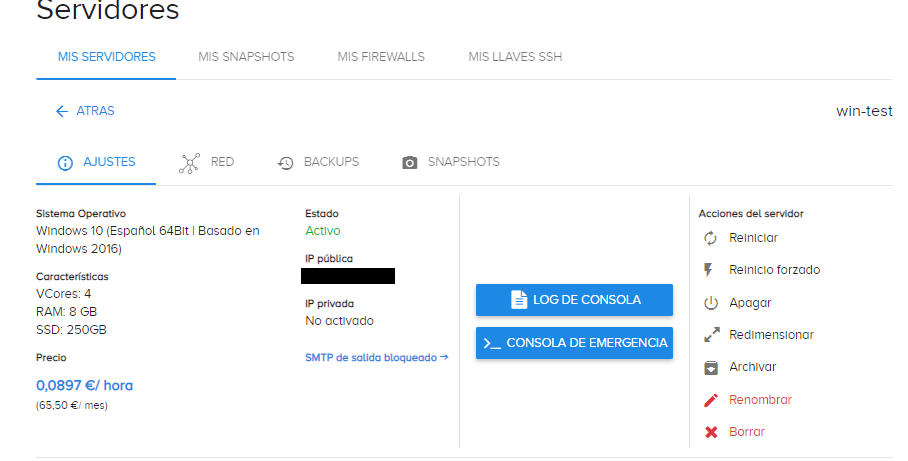908x461 pixels.
Task: Click the Redimensionar action text
Action: (771, 335)
